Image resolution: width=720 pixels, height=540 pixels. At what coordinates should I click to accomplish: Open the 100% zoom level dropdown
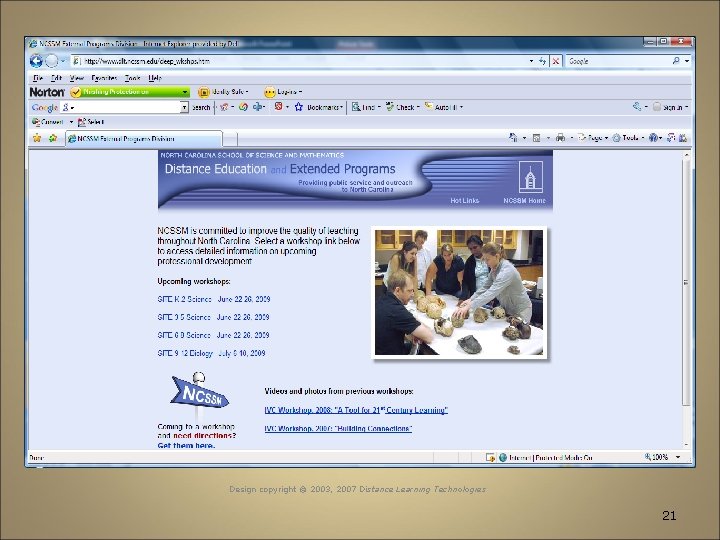coord(677,457)
